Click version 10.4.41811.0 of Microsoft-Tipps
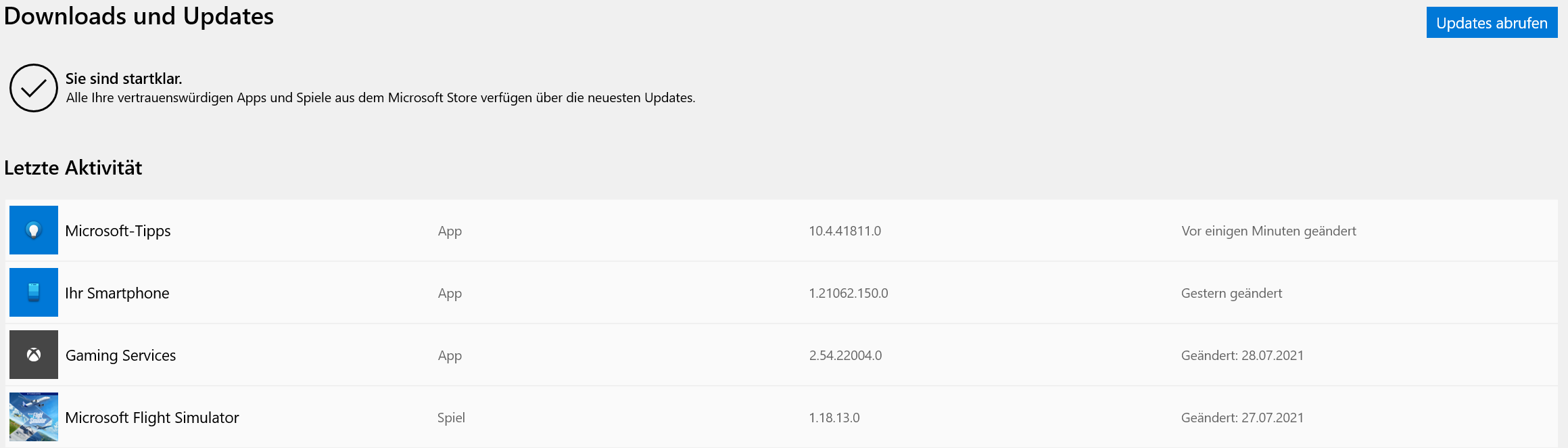The width and height of the screenshot is (1568, 448). coord(845,231)
